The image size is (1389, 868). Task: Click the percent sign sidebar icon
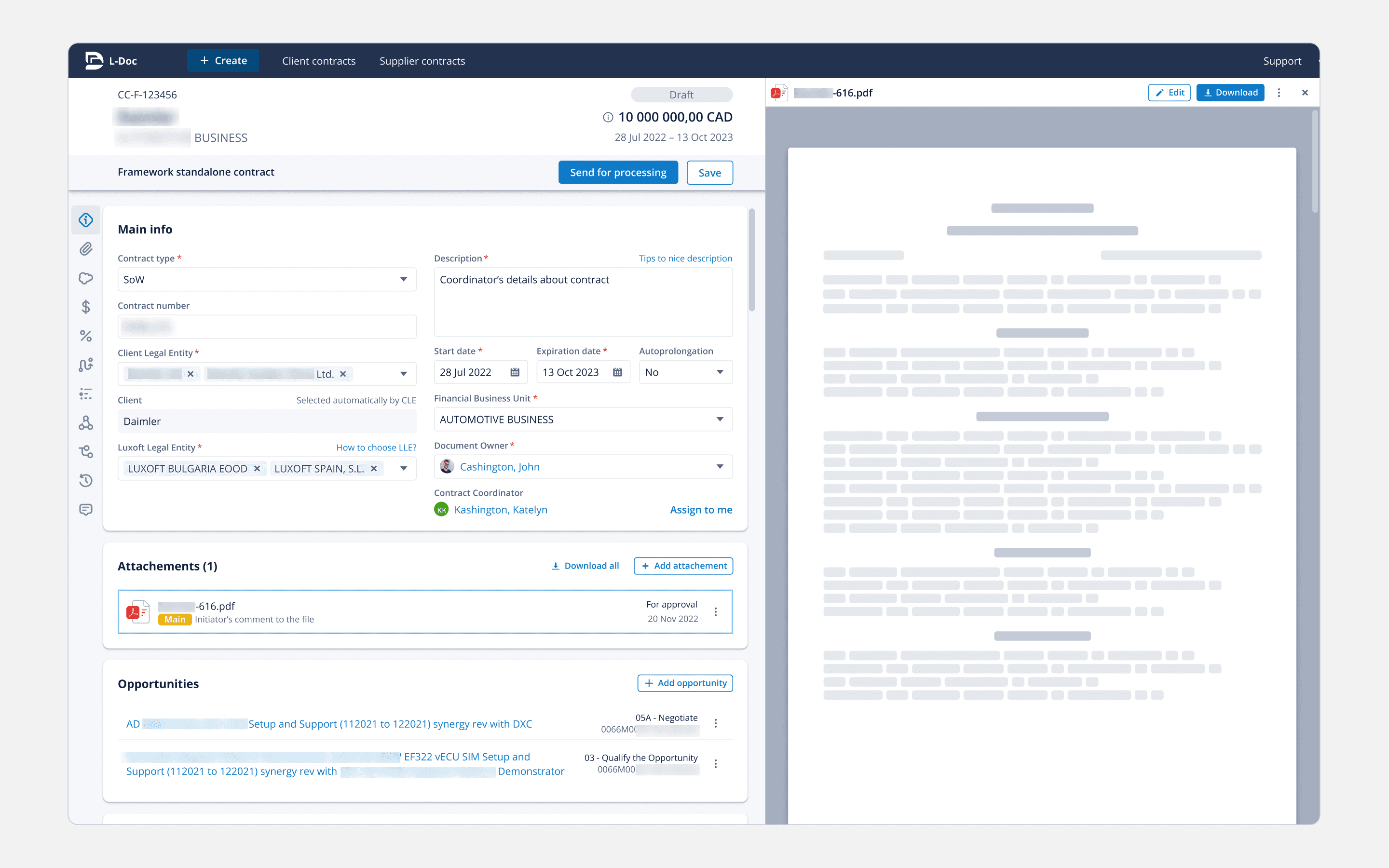click(x=85, y=336)
